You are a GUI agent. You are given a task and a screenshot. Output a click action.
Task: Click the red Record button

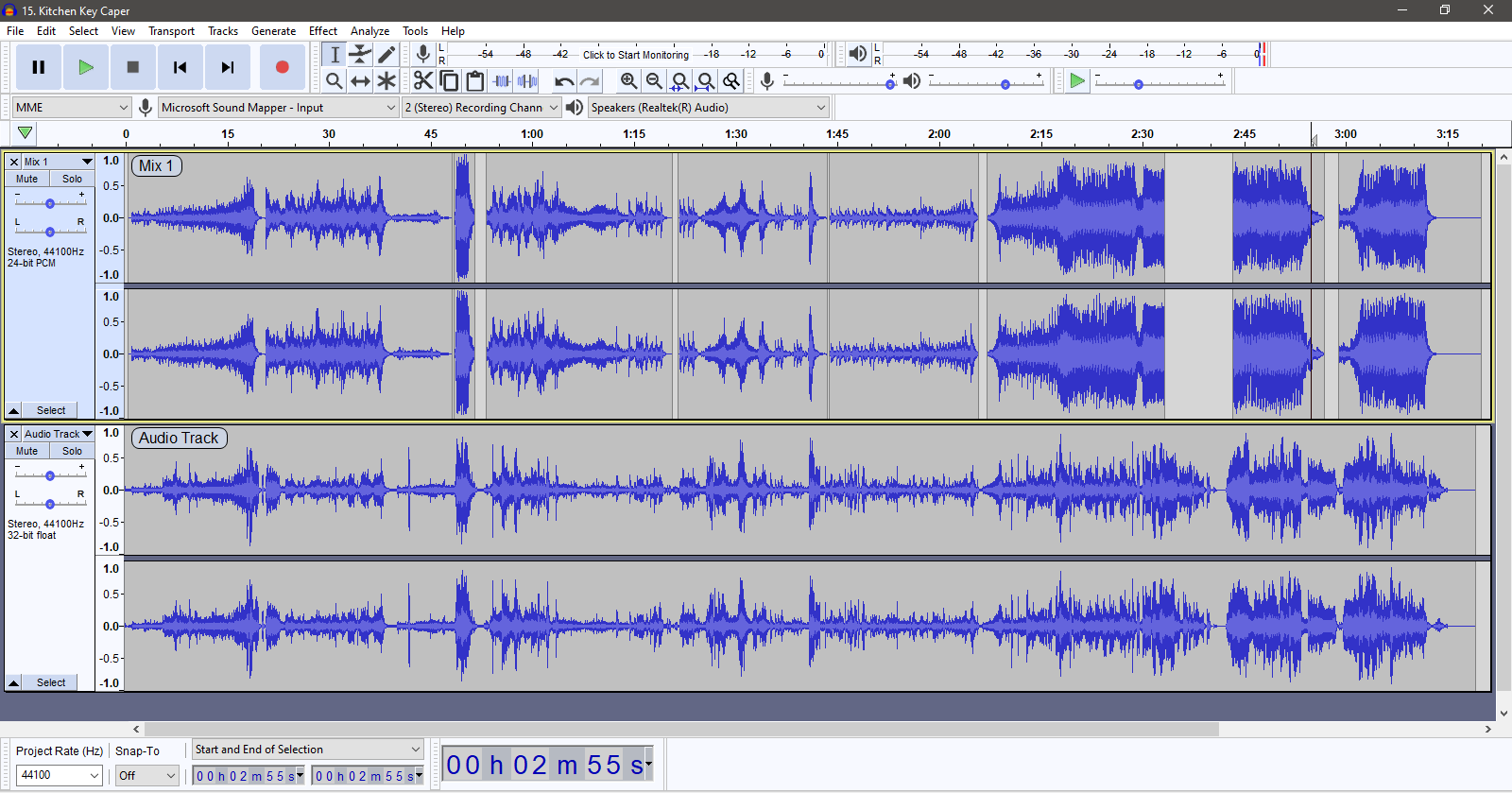[x=282, y=67]
